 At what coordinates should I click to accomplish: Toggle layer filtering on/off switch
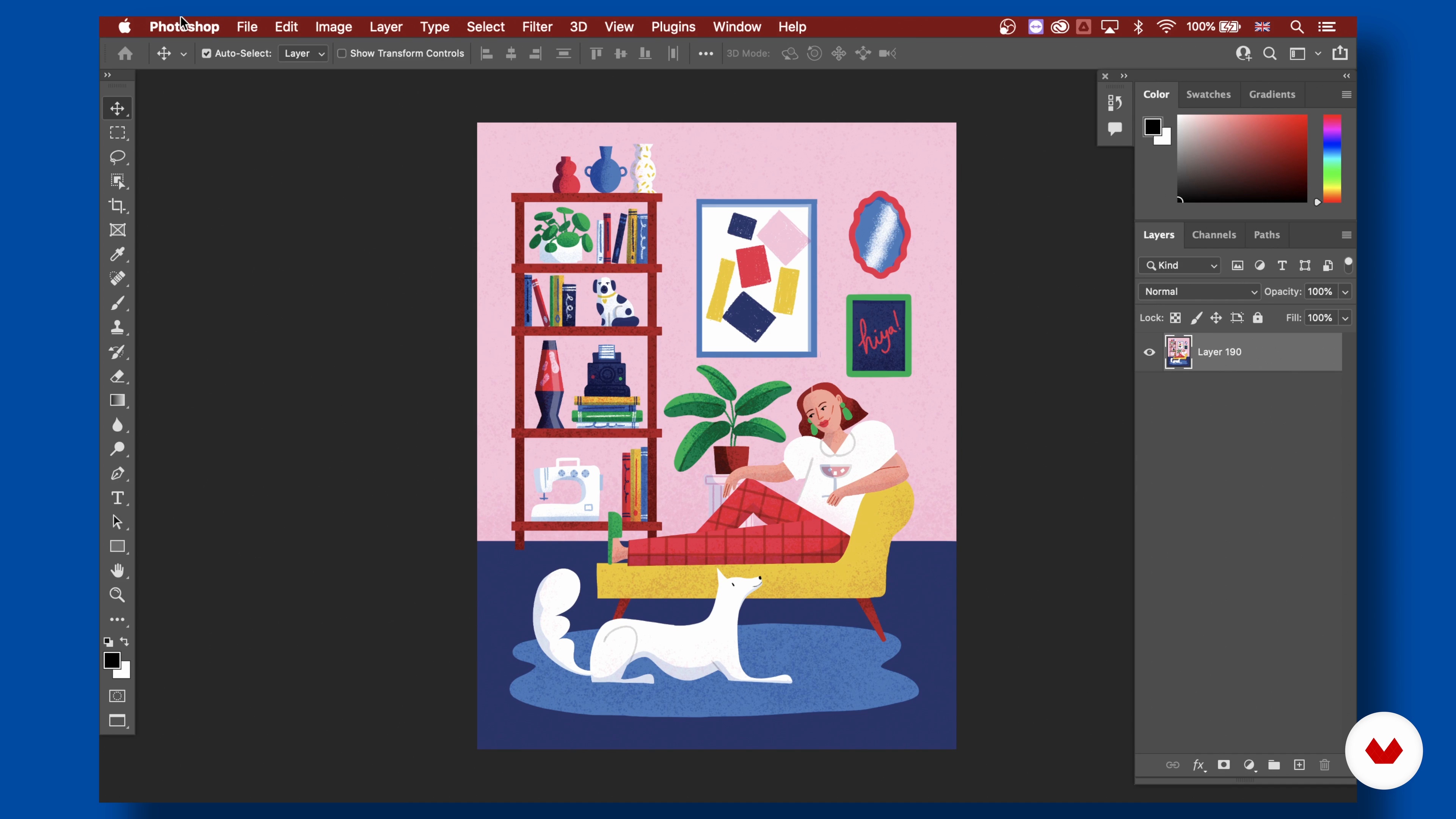click(x=1348, y=265)
